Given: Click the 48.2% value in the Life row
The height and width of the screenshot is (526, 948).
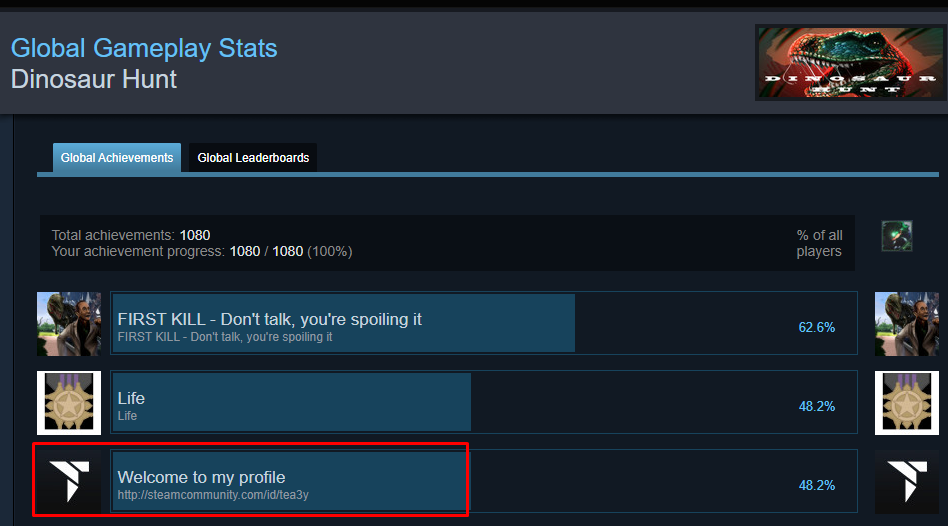Looking at the screenshot, I should pos(816,406).
